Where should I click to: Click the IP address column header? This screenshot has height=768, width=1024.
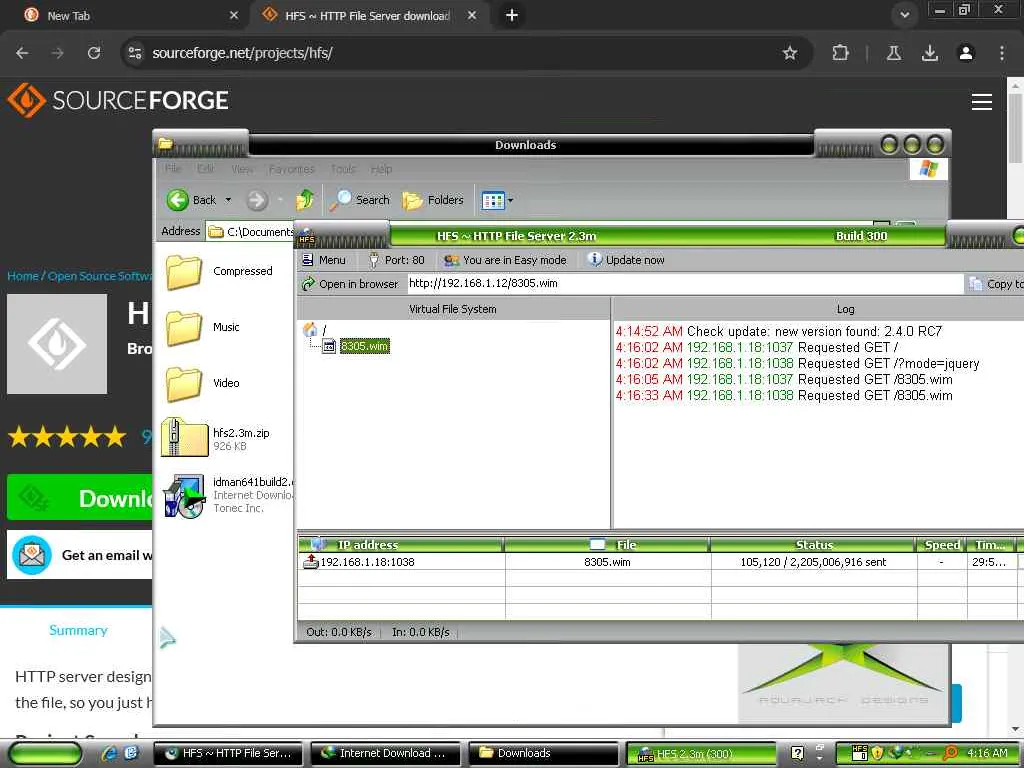click(401, 545)
